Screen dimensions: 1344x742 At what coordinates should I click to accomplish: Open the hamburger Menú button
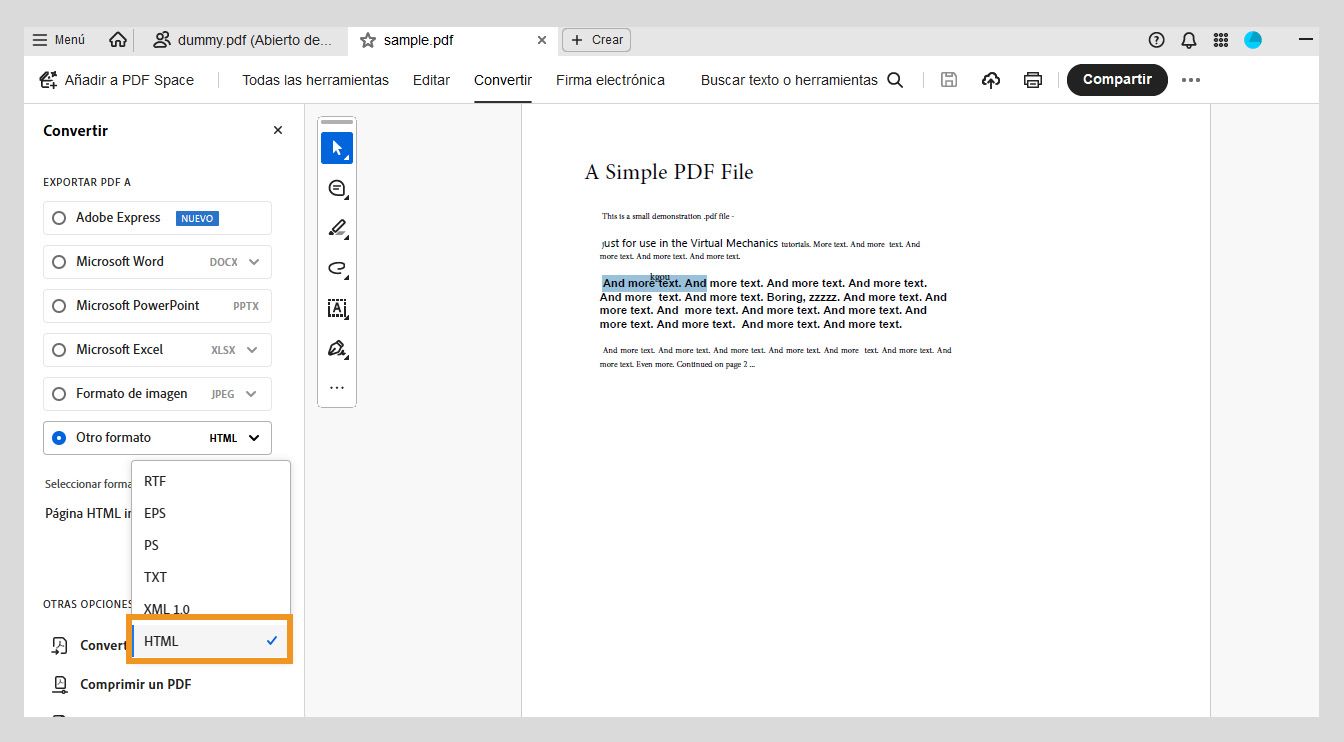coord(59,40)
